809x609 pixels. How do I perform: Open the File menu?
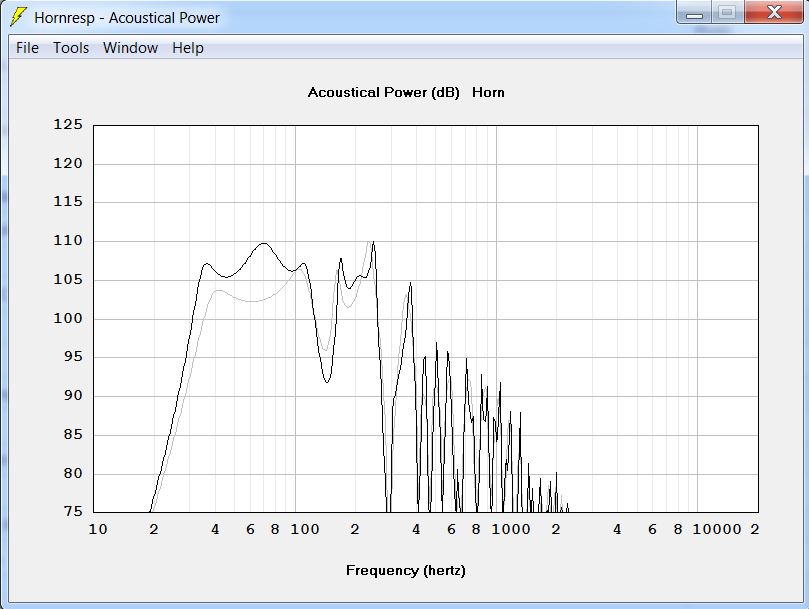(x=27, y=48)
